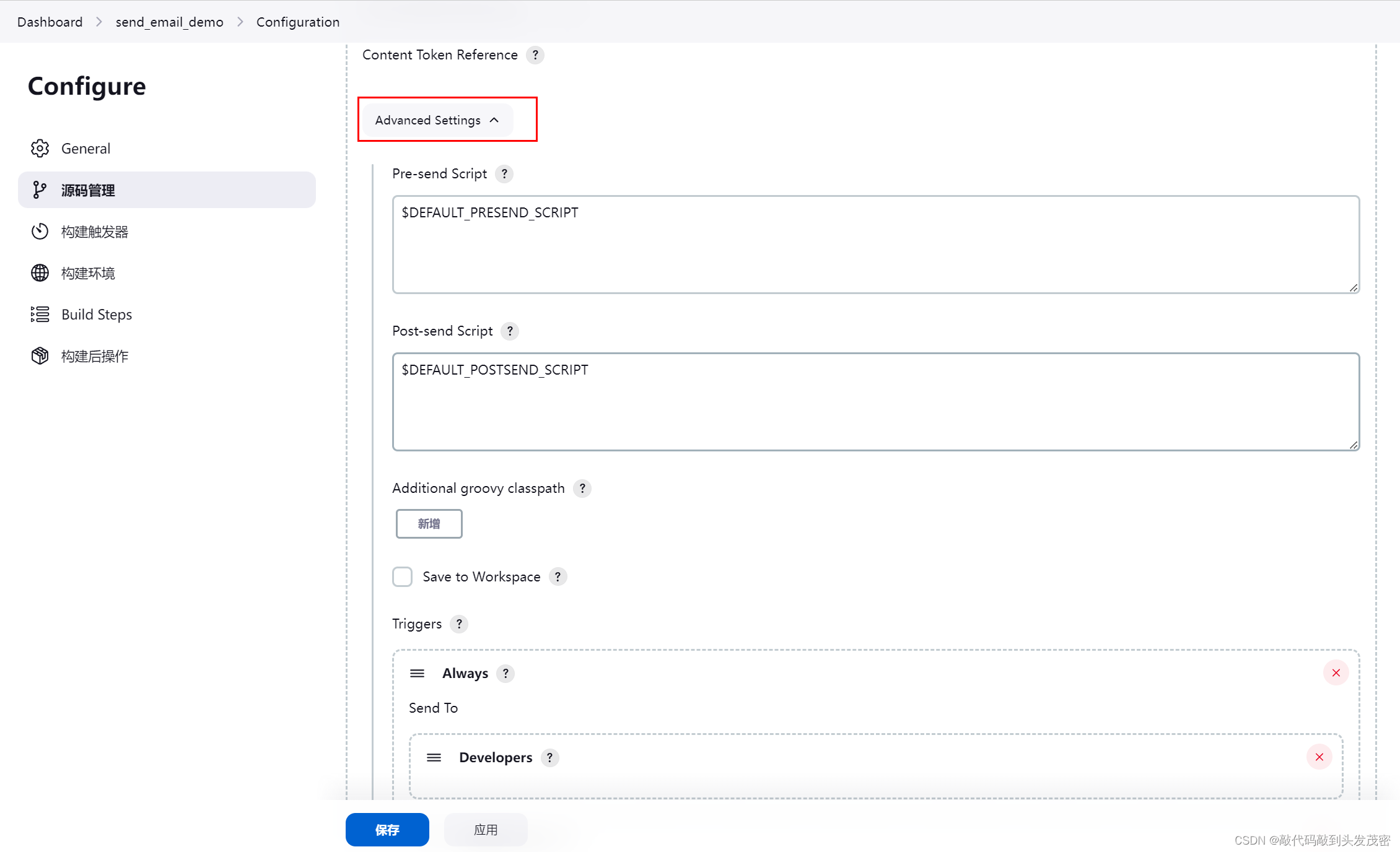Open help for Pre-send Script
This screenshot has height=852, width=1400.
[504, 174]
